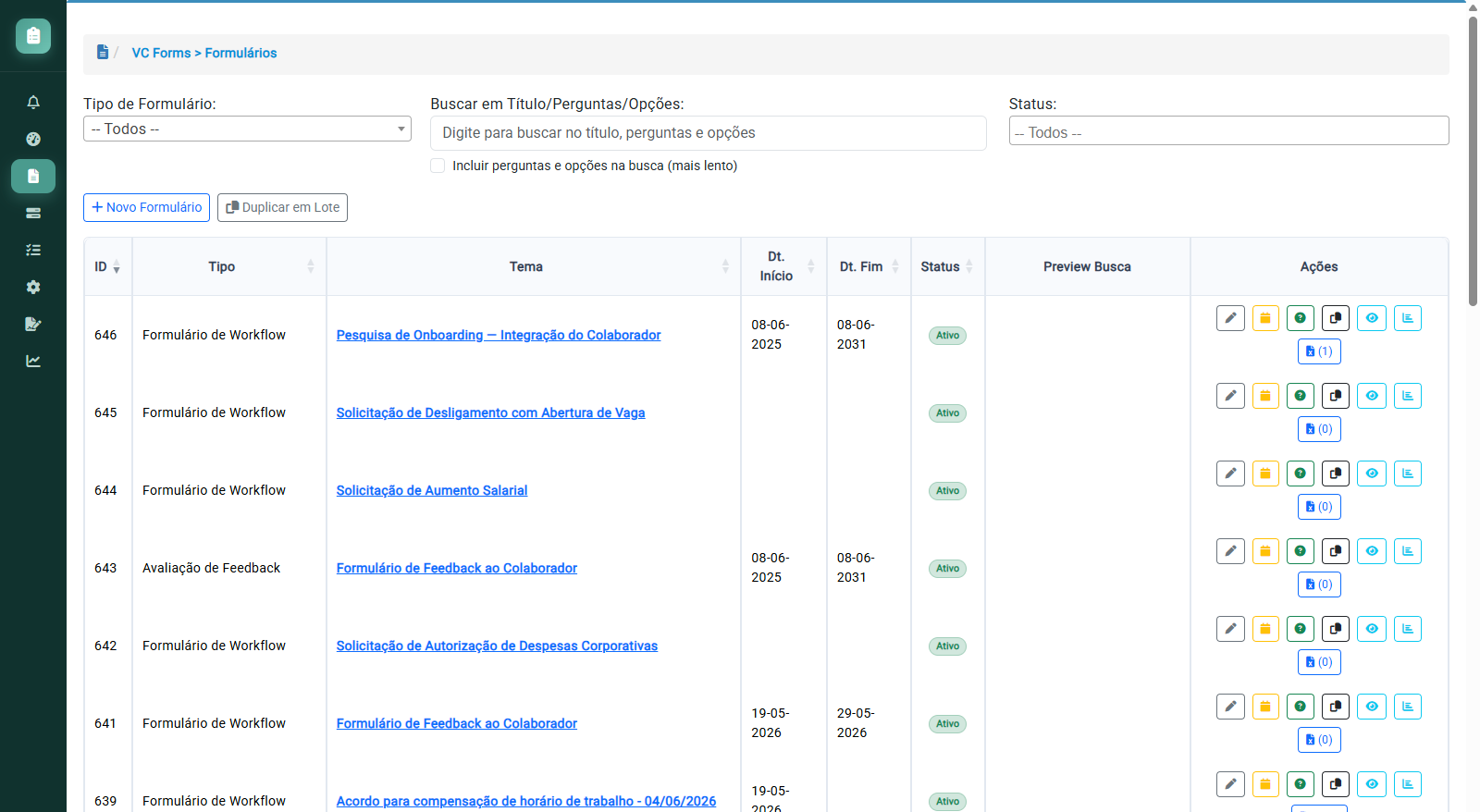Screen dimensions: 1480x812
Task: Click the Ações column header
Action: click(x=1319, y=266)
